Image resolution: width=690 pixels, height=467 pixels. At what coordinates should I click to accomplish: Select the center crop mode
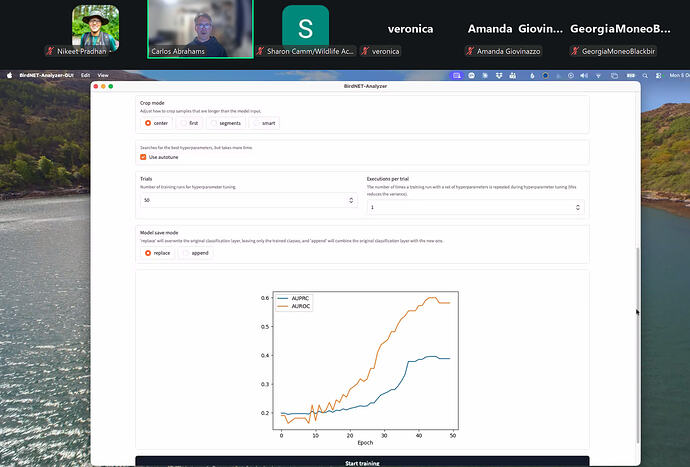pos(157,123)
